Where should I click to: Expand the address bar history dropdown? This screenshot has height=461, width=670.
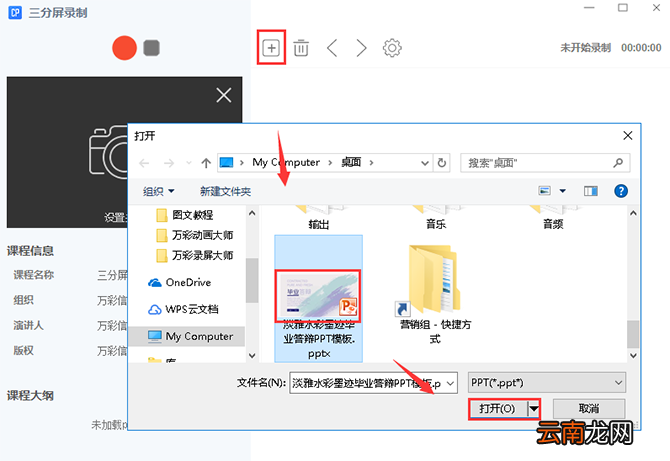click(x=425, y=163)
